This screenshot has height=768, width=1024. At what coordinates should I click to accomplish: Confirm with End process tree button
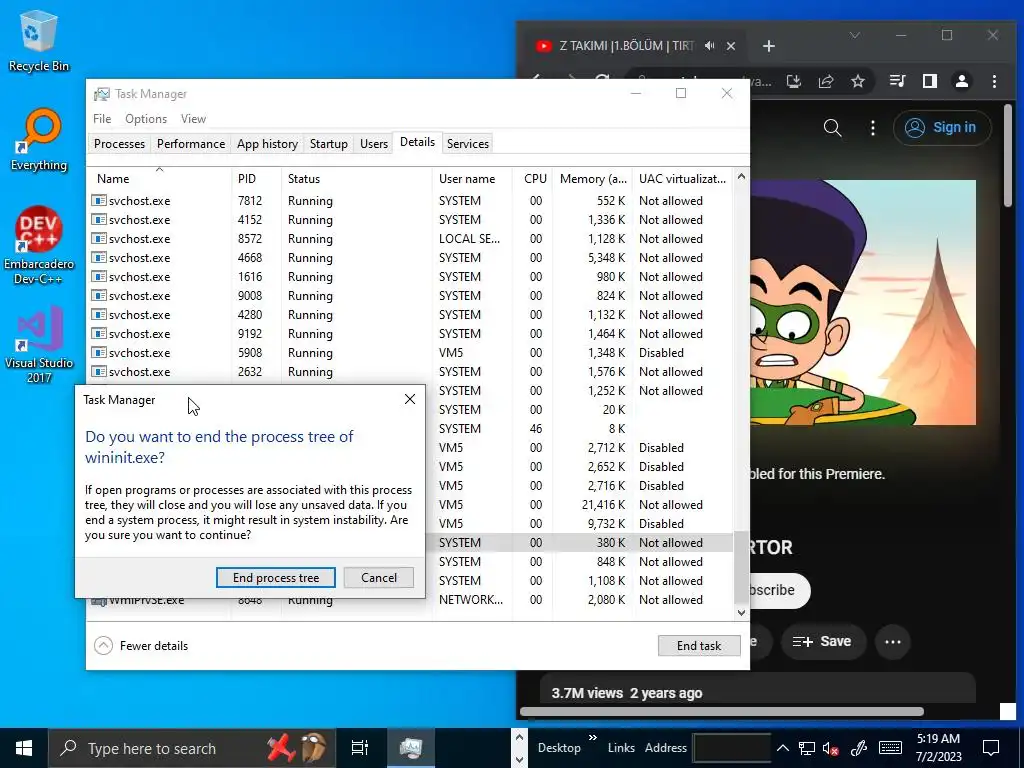(276, 577)
